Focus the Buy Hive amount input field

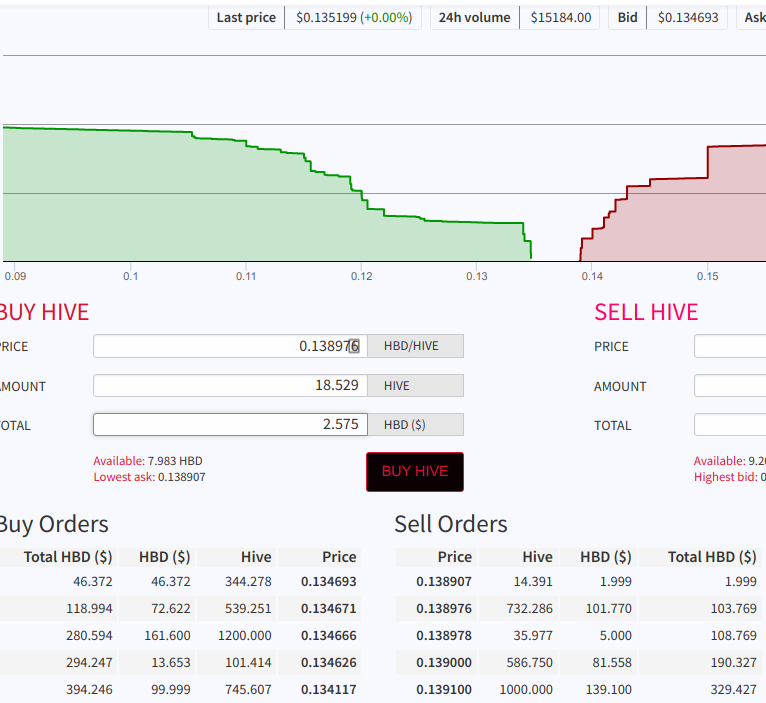(x=230, y=385)
